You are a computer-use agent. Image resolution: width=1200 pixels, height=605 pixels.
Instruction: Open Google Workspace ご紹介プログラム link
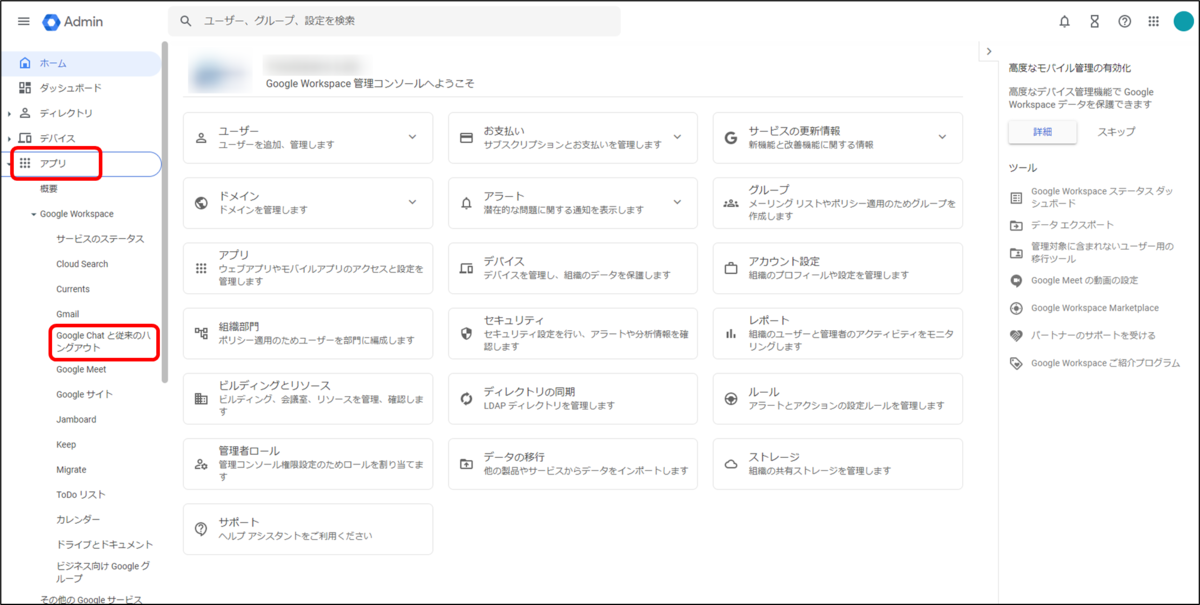[1105, 363]
